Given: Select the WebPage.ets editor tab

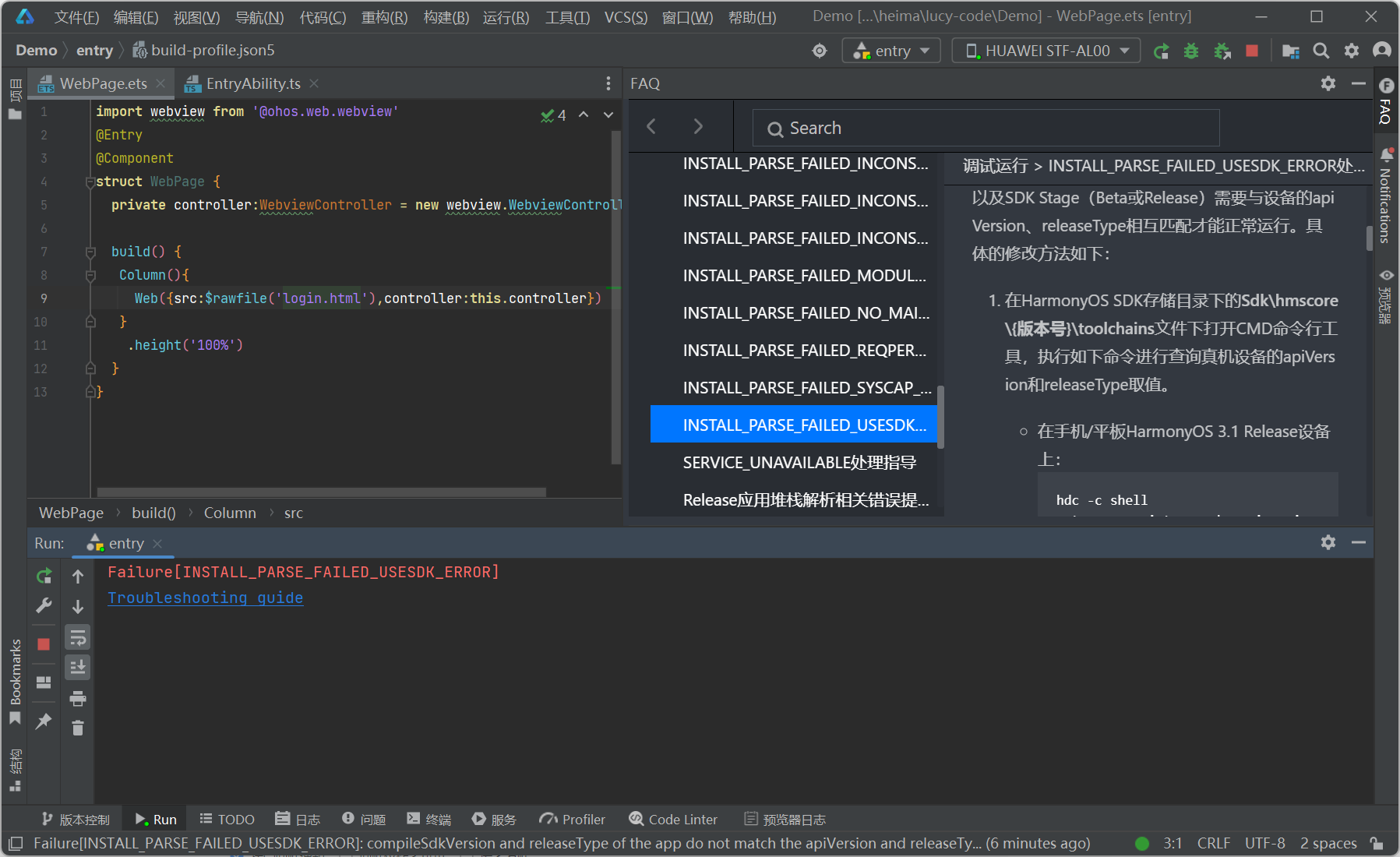Looking at the screenshot, I should pos(103,83).
